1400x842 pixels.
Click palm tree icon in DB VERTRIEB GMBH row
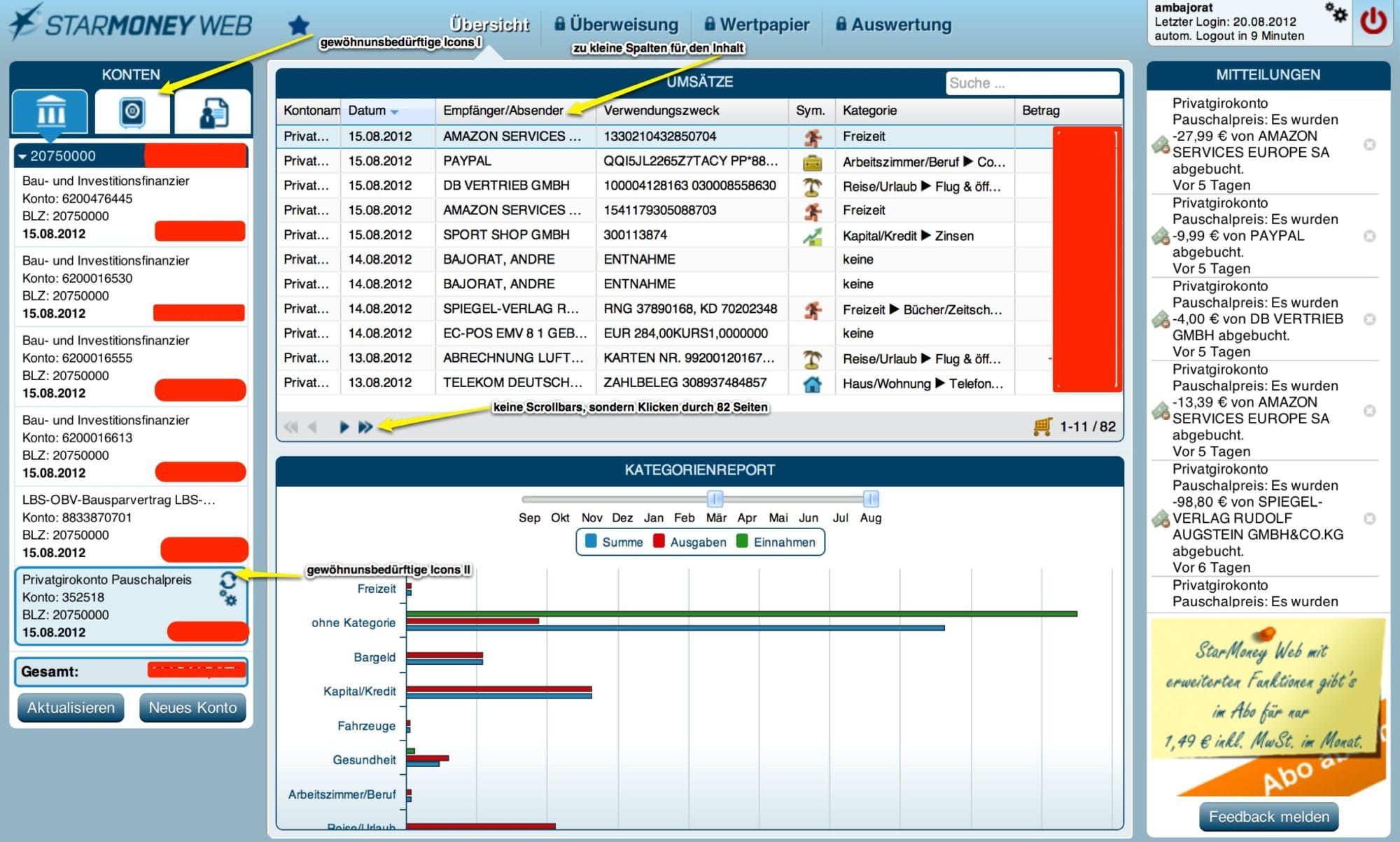coord(812,187)
